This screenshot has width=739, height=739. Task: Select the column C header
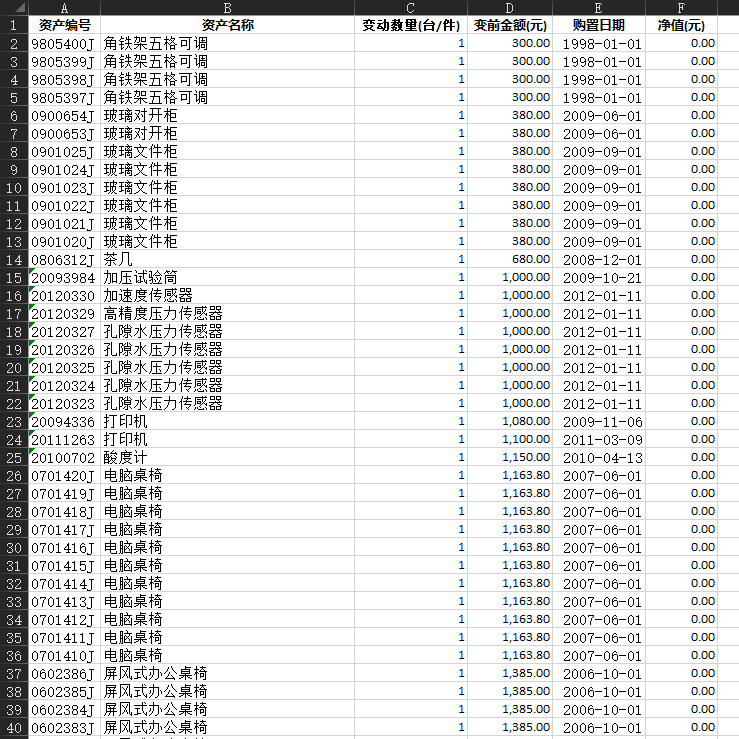click(410, 7)
